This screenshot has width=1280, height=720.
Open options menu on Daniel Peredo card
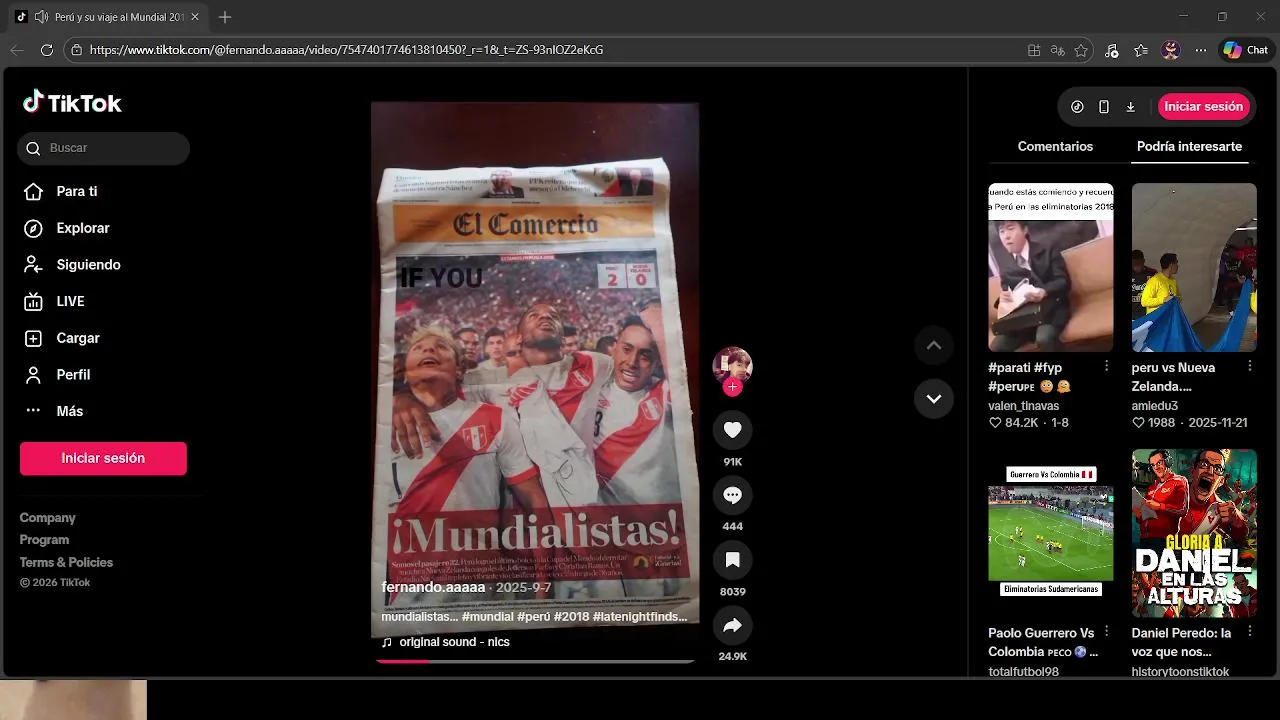1250,633
